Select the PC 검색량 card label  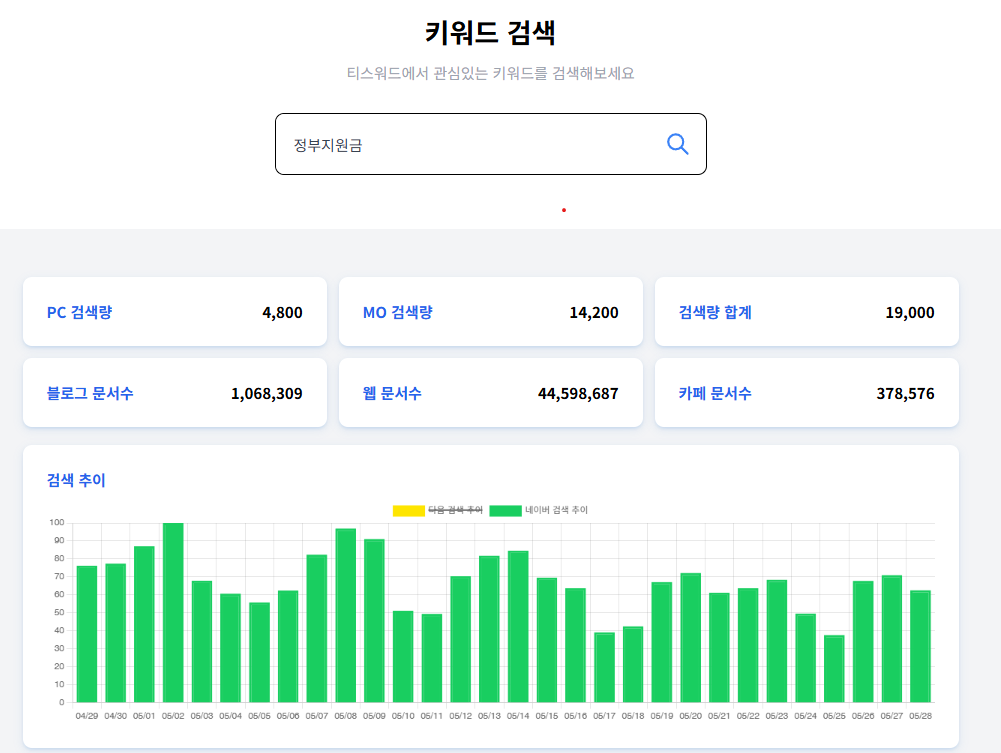point(80,312)
